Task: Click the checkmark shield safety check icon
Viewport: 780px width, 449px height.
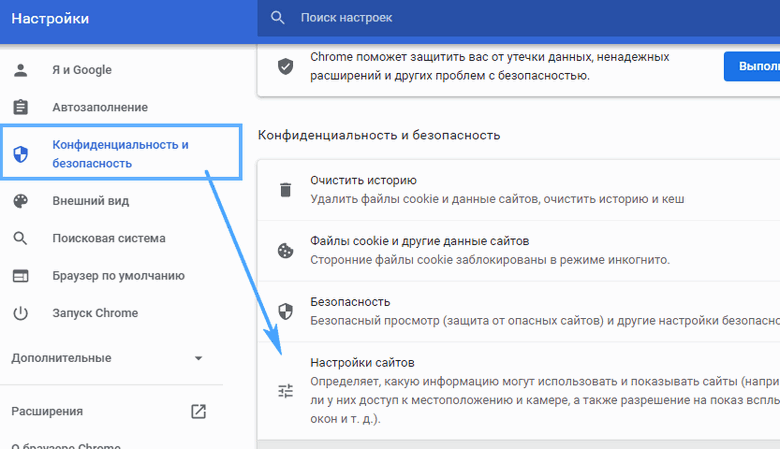Action: point(286,66)
